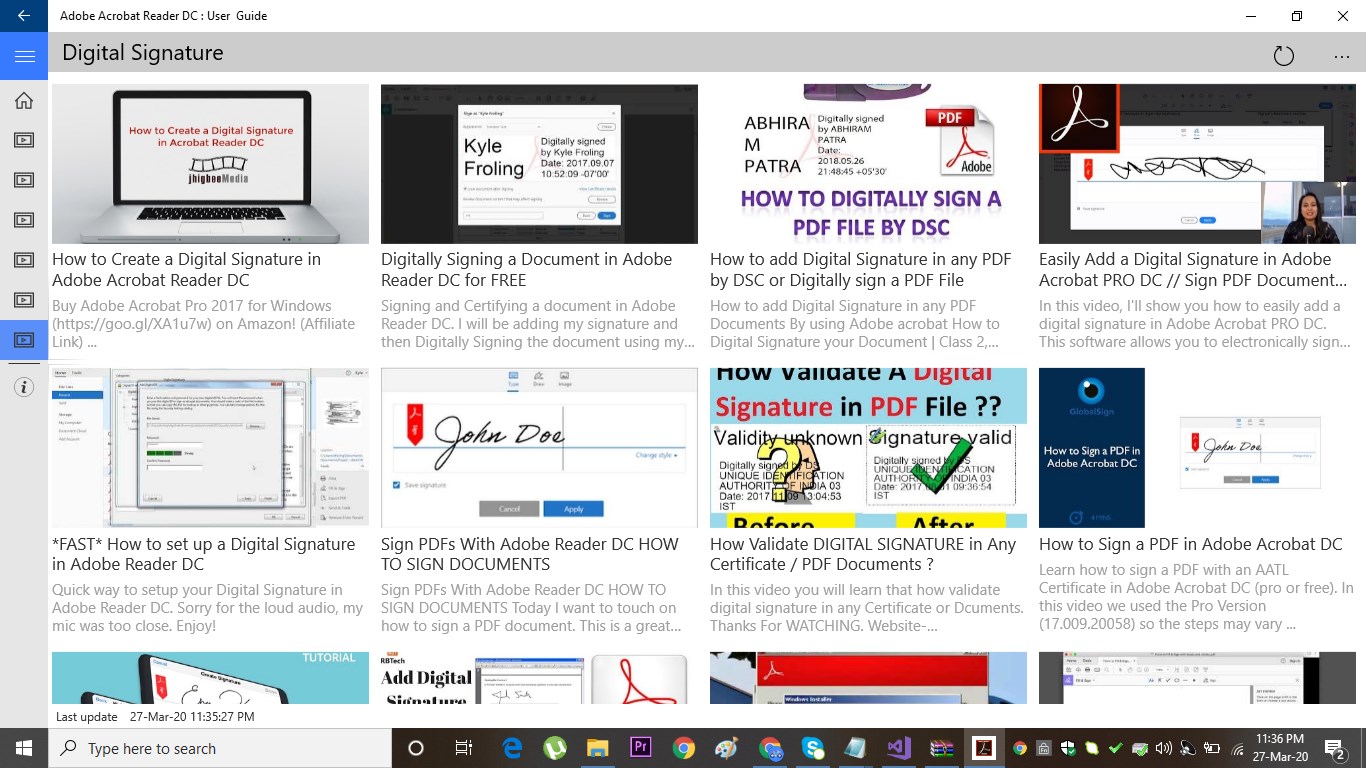Open title '*FAST* How to set up a Digital Signature'

click(x=204, y=554)
